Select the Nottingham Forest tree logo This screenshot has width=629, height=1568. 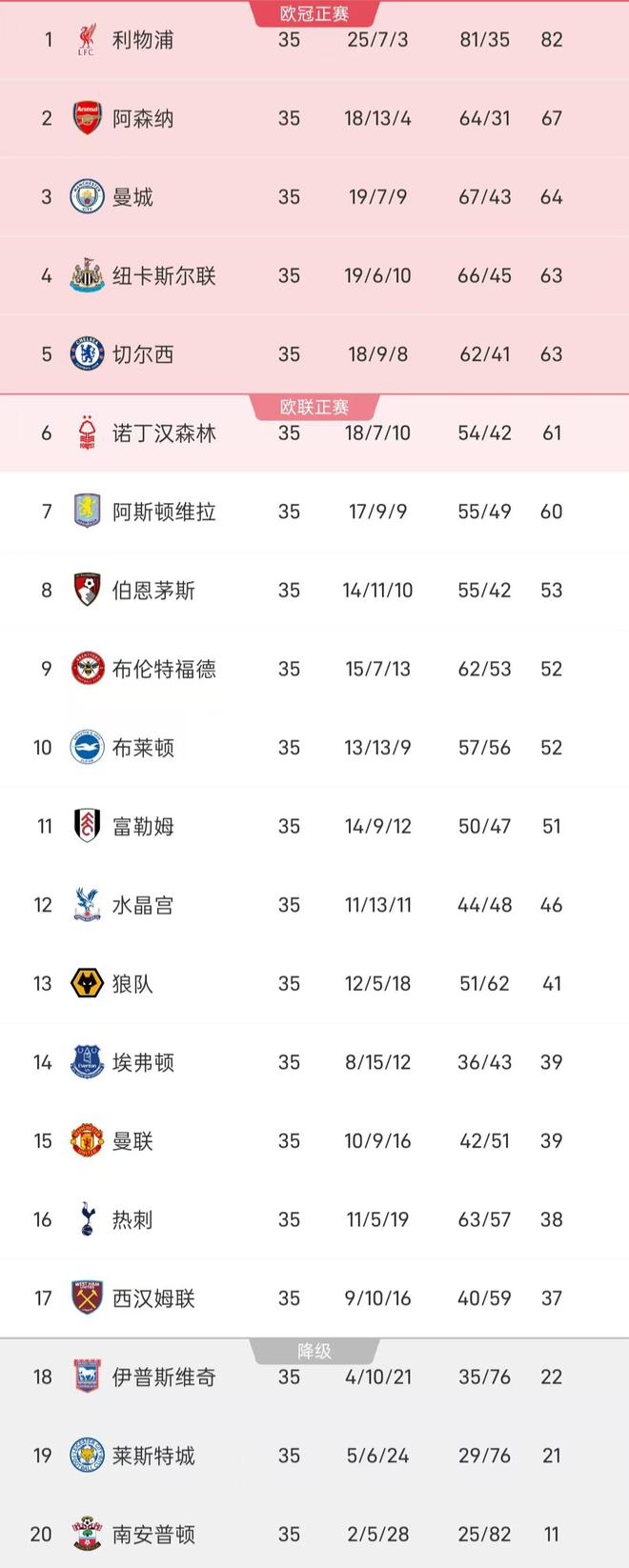pos(87,432)
